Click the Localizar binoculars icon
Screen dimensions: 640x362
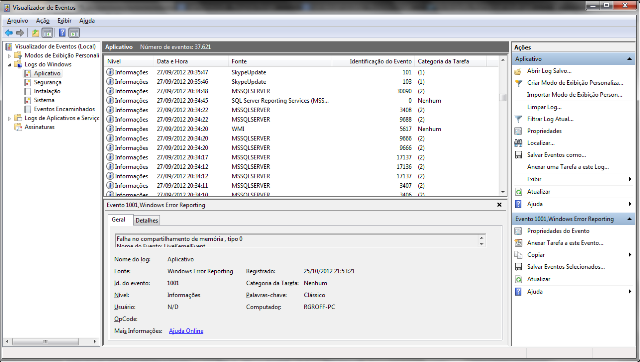(x=518, y=143)
